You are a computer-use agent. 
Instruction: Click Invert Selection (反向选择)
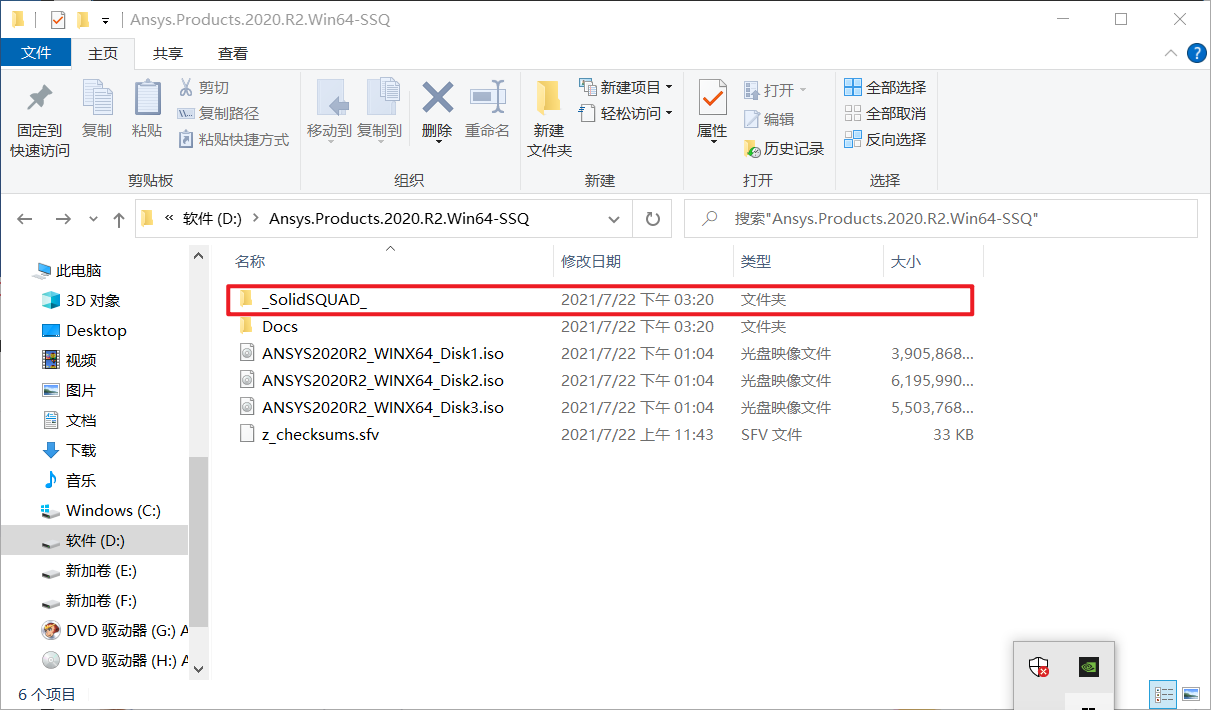pos(885,140)
